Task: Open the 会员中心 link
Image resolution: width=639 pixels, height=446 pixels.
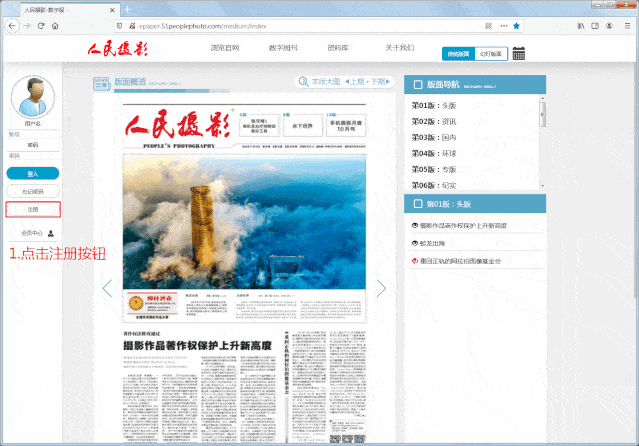Action: (x=32, y=233)
